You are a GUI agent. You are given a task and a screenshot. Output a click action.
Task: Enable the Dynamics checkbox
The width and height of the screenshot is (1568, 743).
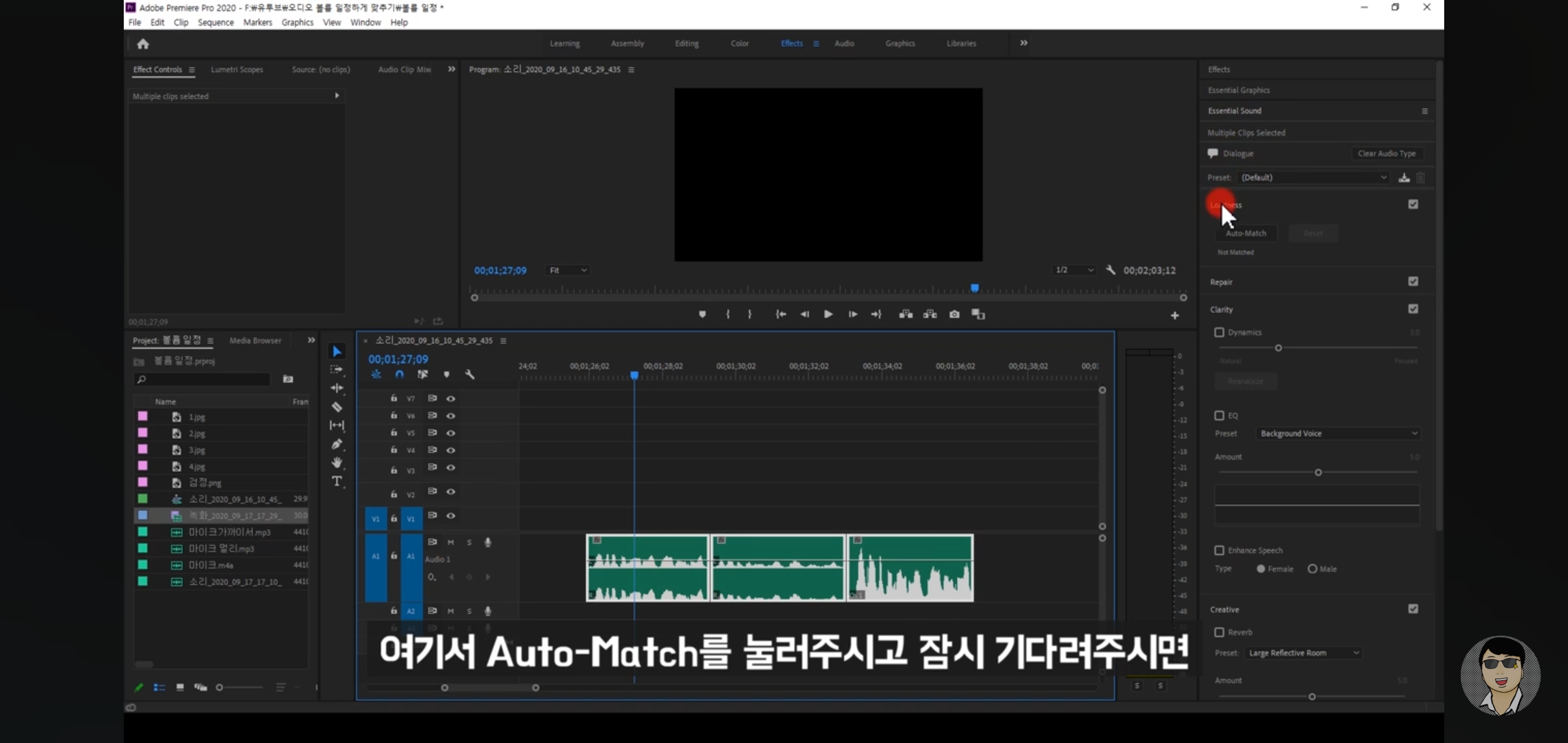(1219, 332)
